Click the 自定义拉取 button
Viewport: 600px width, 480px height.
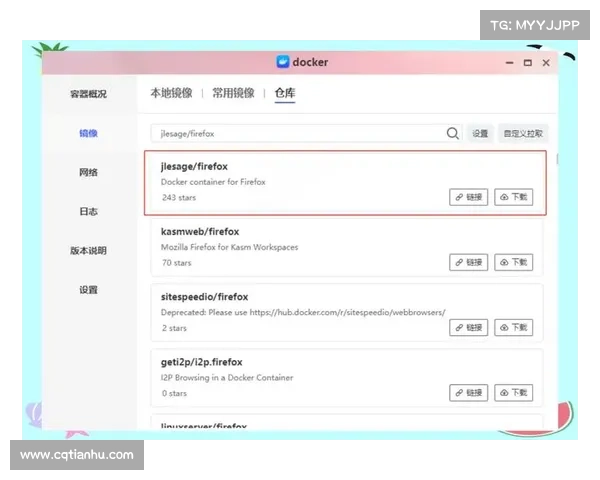point(523,134)
